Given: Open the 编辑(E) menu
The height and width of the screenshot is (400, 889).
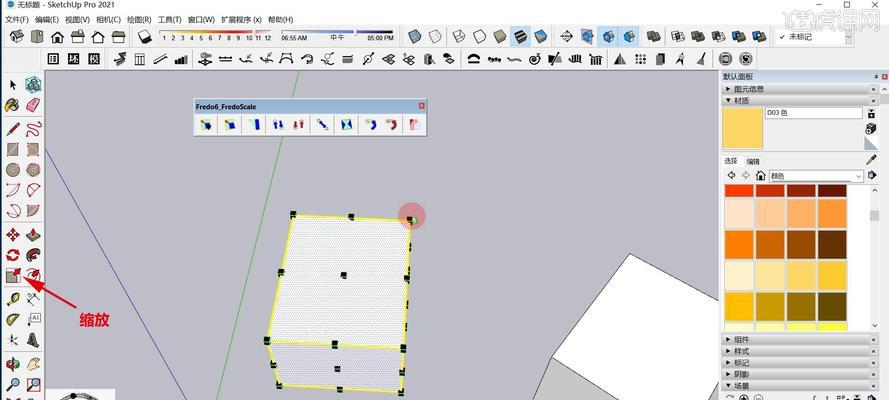Looking at the screenshot, I should (46, 20).
